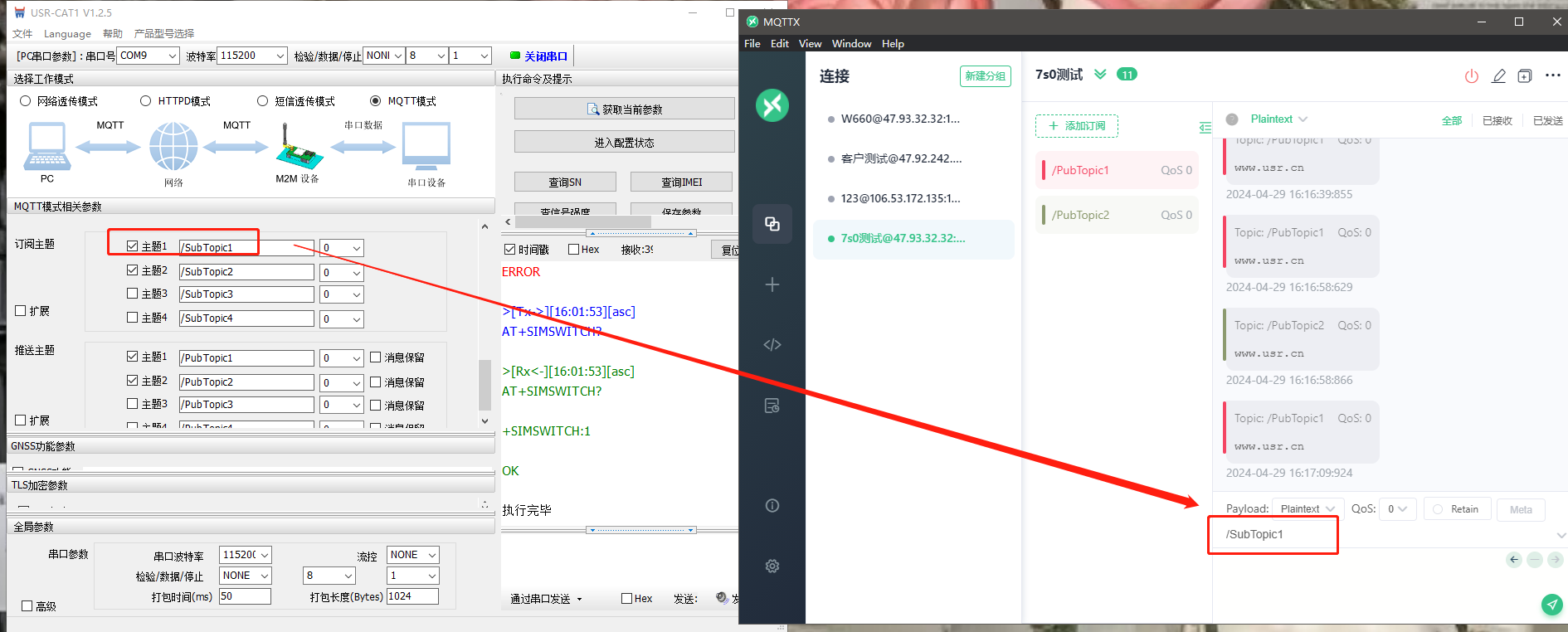Click the next payload right arrow icon
This screenshot has height=632, width=1568.
[1556, 560]
